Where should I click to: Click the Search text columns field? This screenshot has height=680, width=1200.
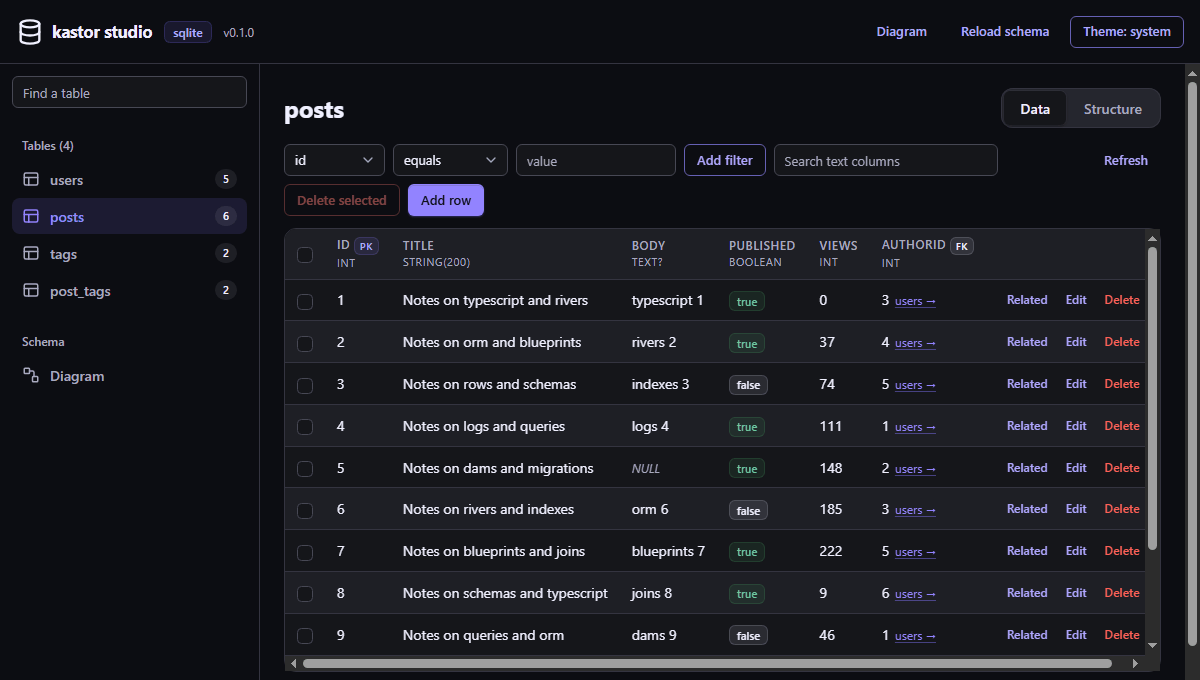pyautogui.click(x=886, y=160)
